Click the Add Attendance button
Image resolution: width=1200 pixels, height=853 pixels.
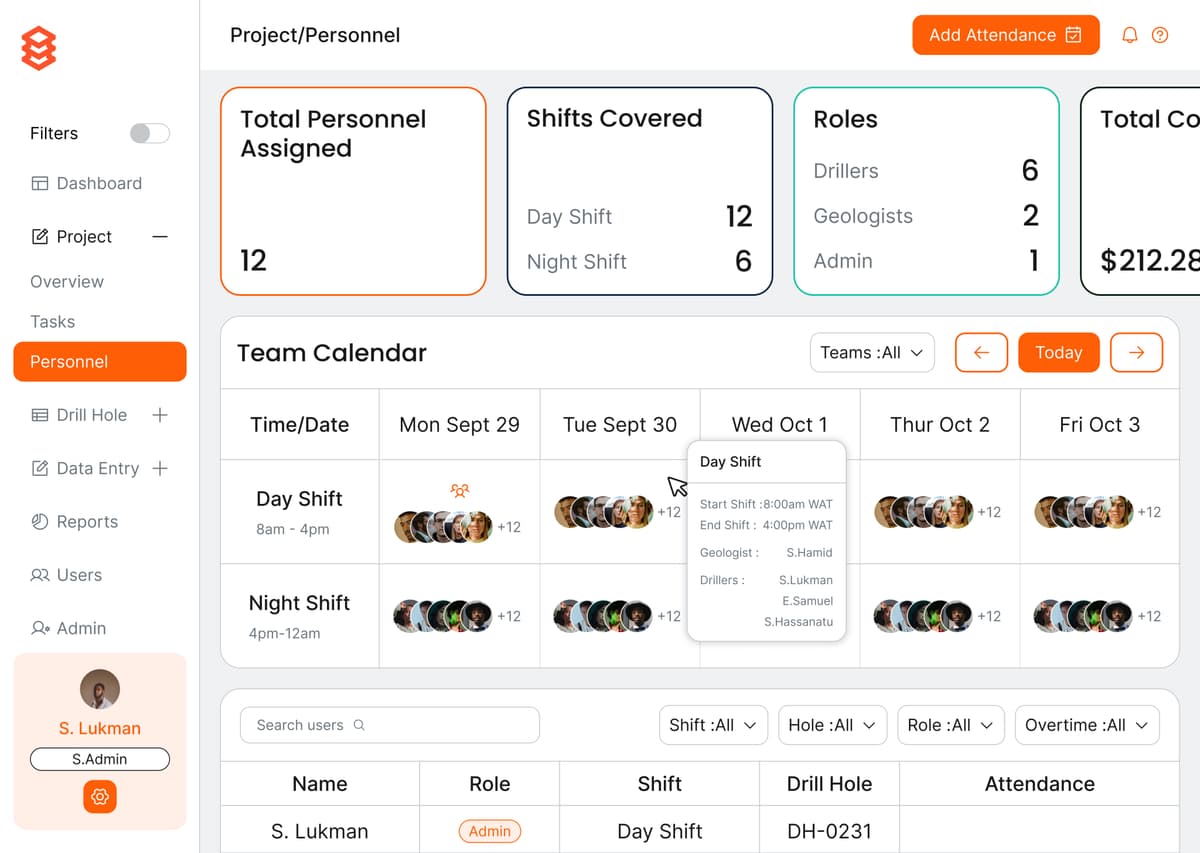[1005, 35]
